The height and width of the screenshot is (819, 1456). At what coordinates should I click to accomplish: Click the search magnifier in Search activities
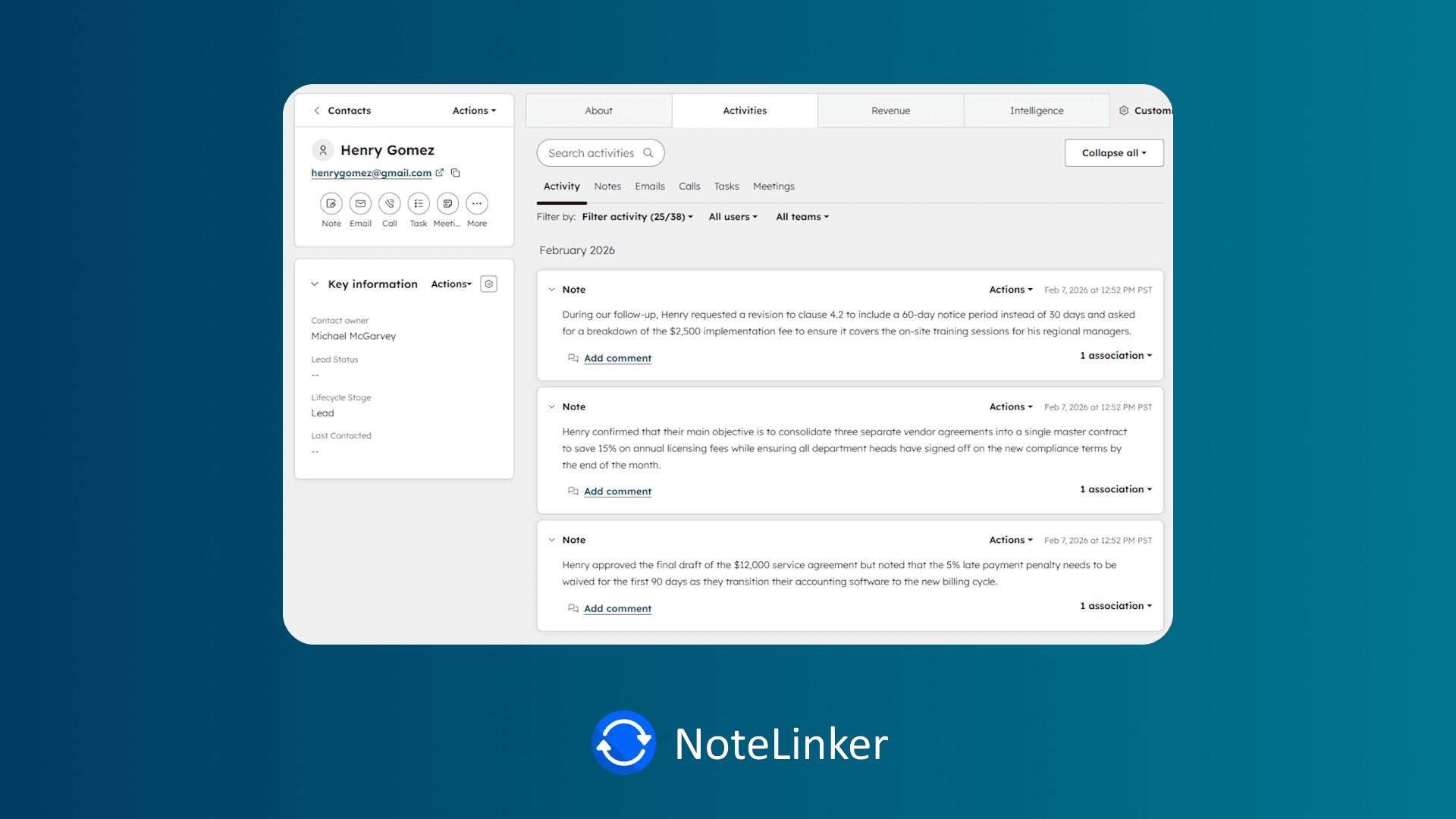(x=648, y=152)
